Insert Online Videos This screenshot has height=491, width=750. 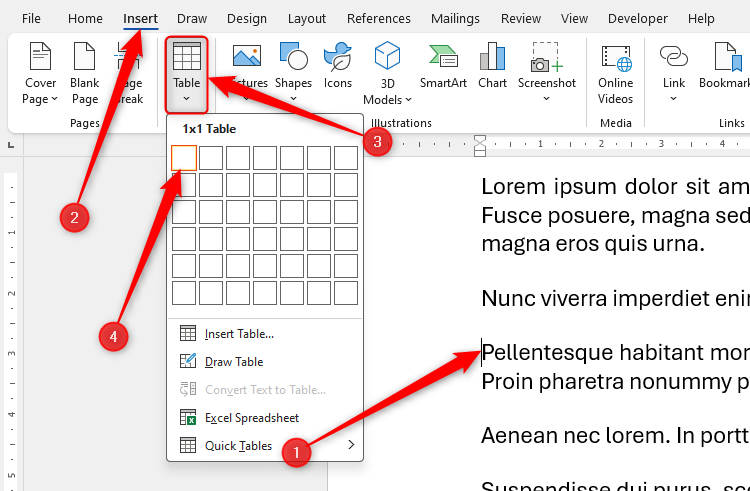pos(616,60)
